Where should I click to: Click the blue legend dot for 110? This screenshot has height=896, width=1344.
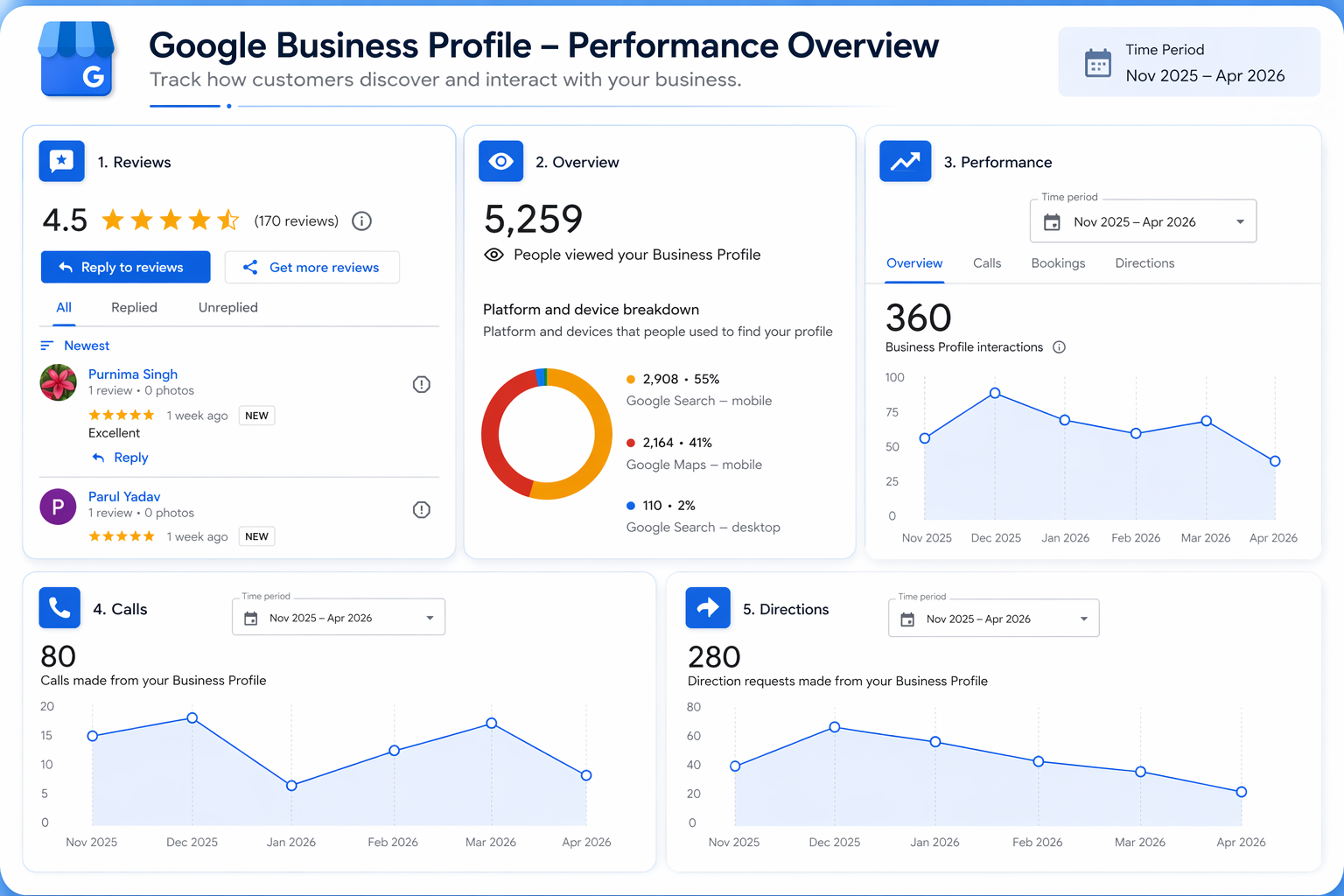click(631, 506)
